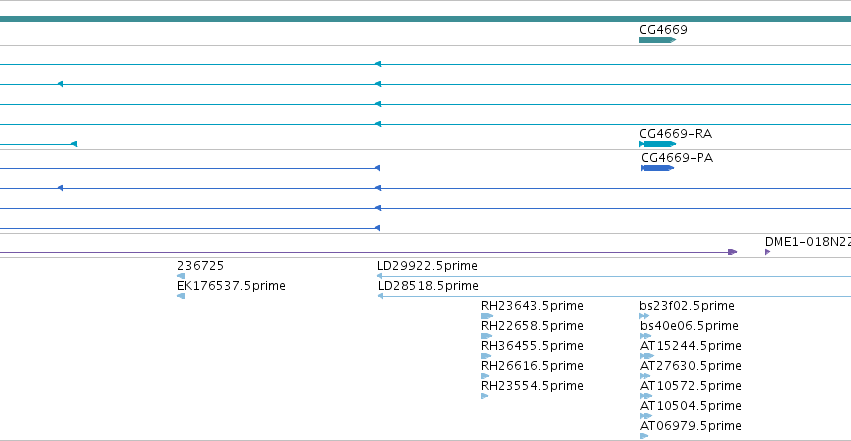Select the RH26616.5prime label
The image size is (851, 441).
pyautogui.click(x=532, y=366)
